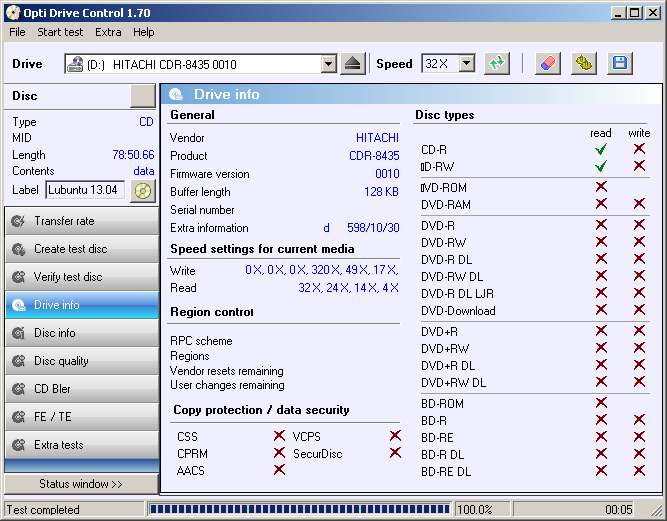Click the BD-ROM read red cross
667x521 pixels.
[x=601, y=402]
